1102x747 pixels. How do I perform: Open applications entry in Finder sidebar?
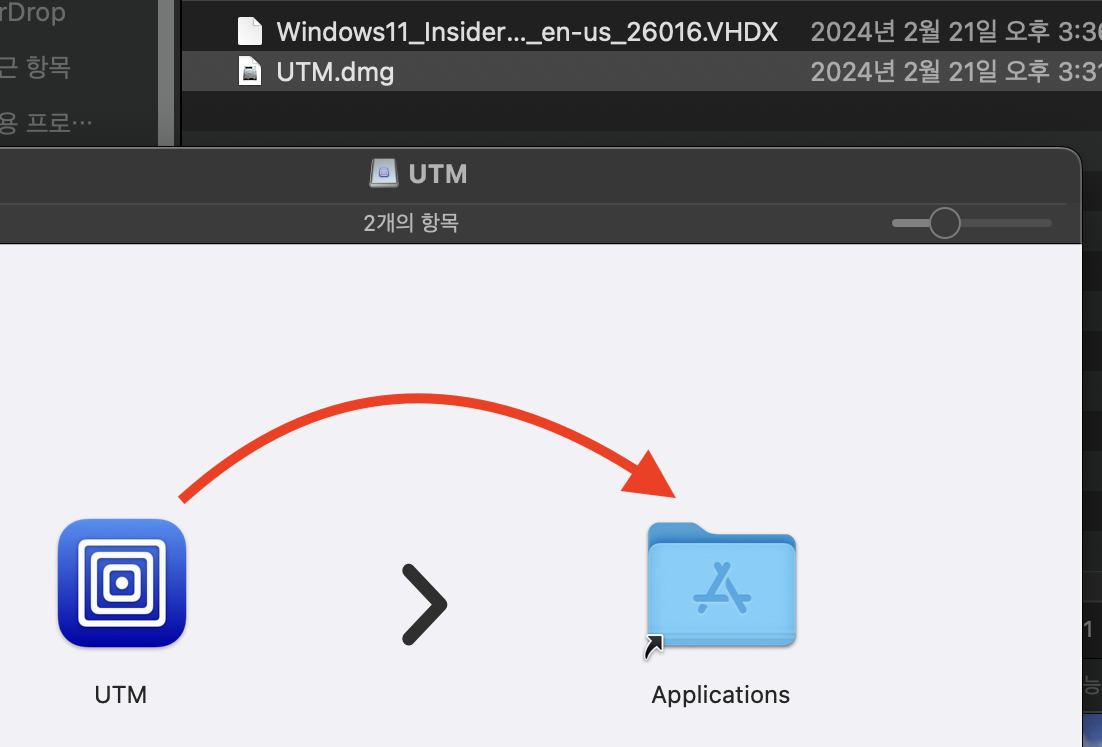coord(46,122)
